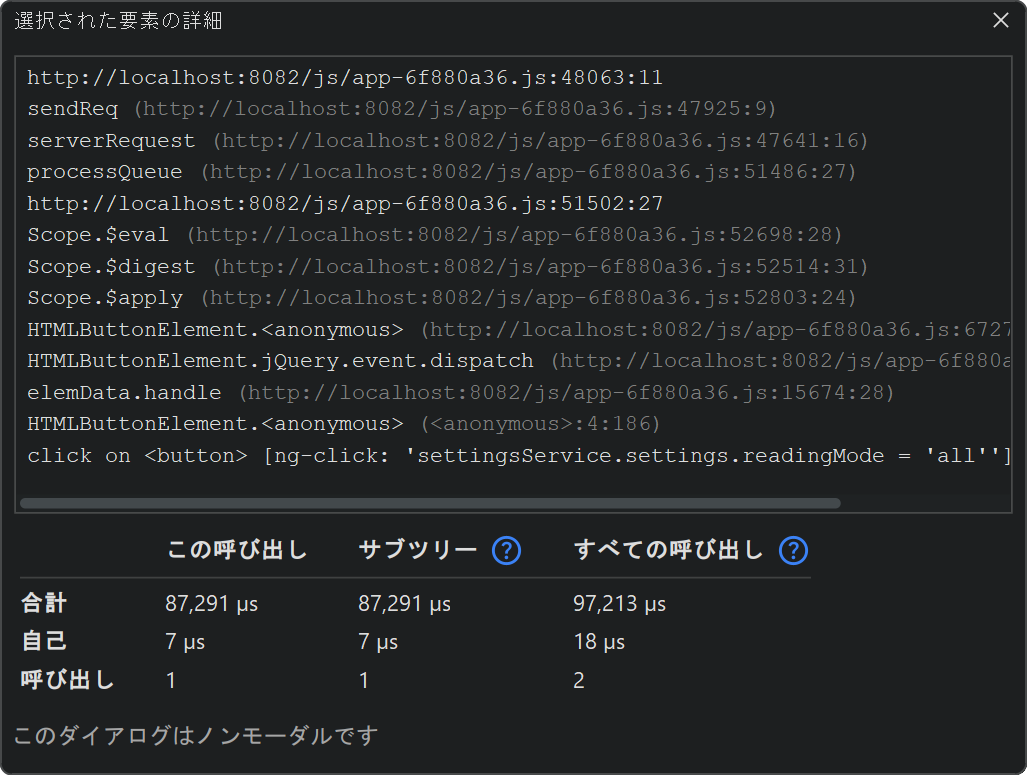Viewport: 1027px width, 775px height.
Task: Click the help icon beside すべての呼び出し
Action: [793, 550]
